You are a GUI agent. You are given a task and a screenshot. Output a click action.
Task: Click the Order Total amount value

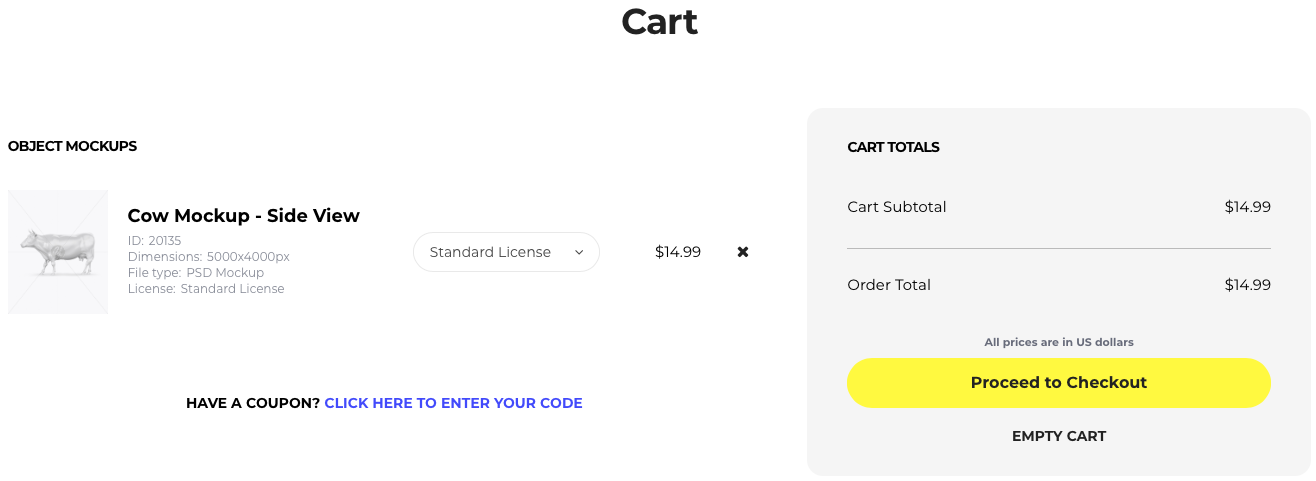tap(1248, 285)
